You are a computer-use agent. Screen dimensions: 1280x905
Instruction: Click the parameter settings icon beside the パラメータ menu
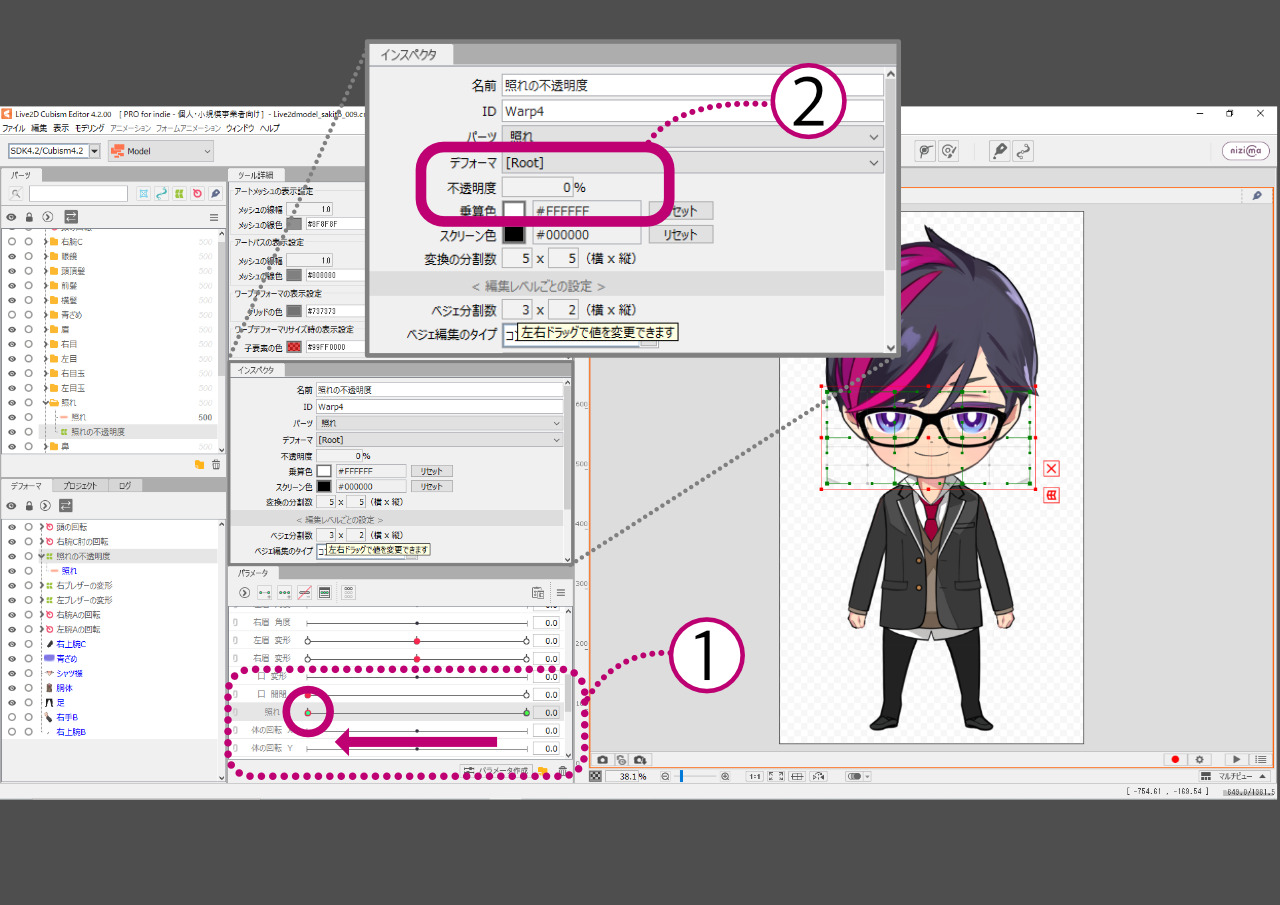point(538,593)
